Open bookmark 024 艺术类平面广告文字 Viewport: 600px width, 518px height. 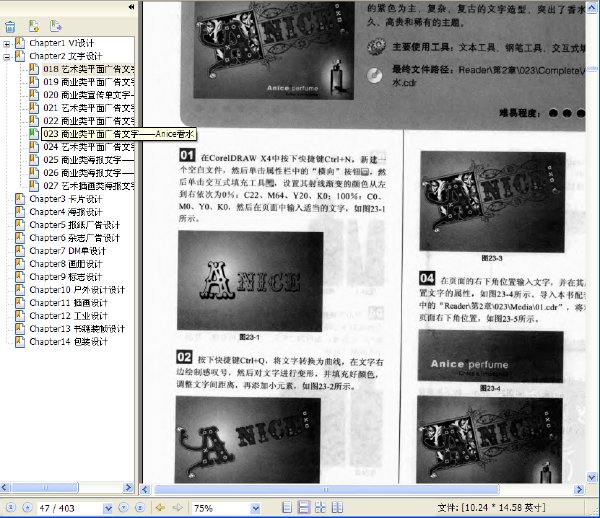88,147
